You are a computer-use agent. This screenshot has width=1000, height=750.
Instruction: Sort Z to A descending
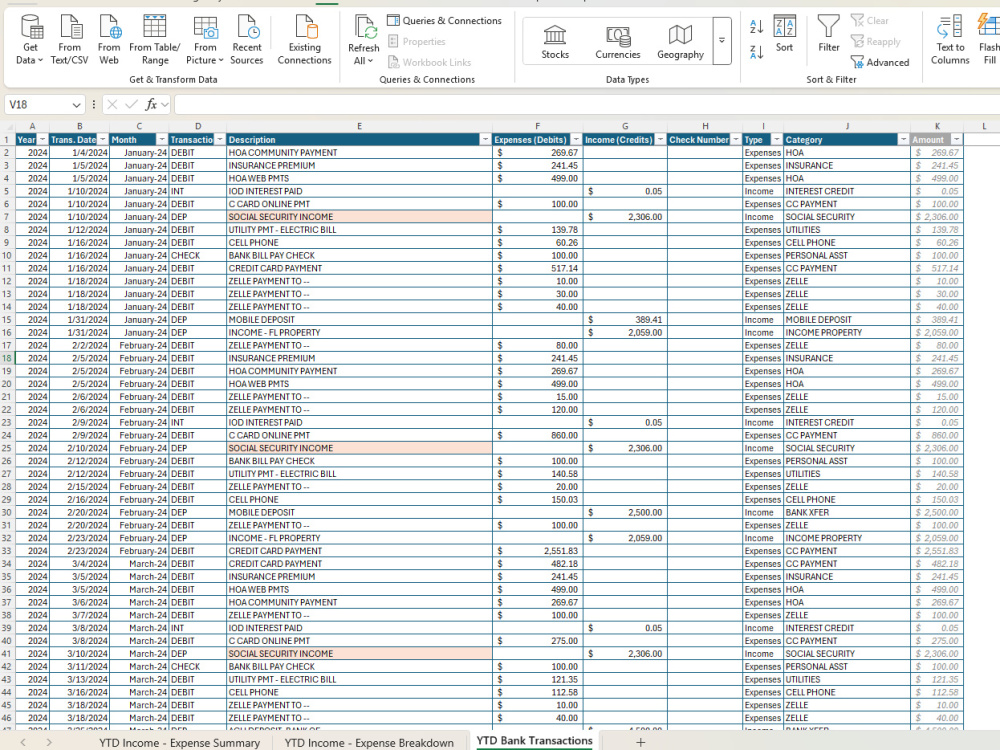(x=756, y=52)
